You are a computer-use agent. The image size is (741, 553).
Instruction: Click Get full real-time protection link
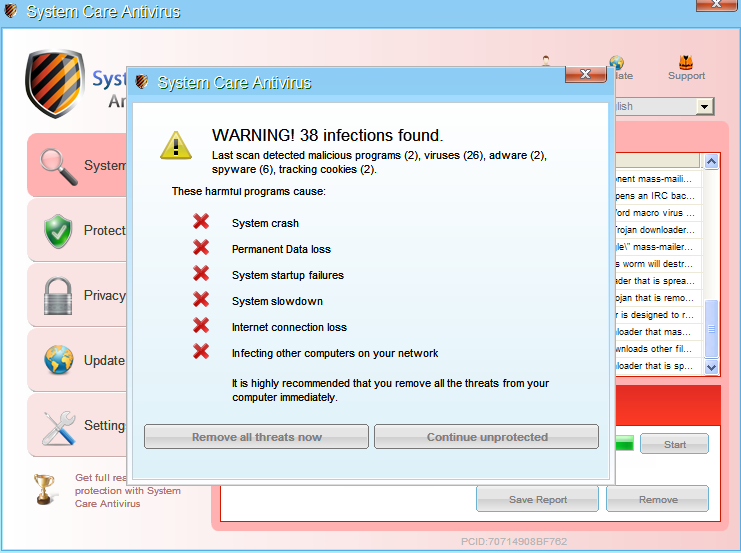[128, 491]
